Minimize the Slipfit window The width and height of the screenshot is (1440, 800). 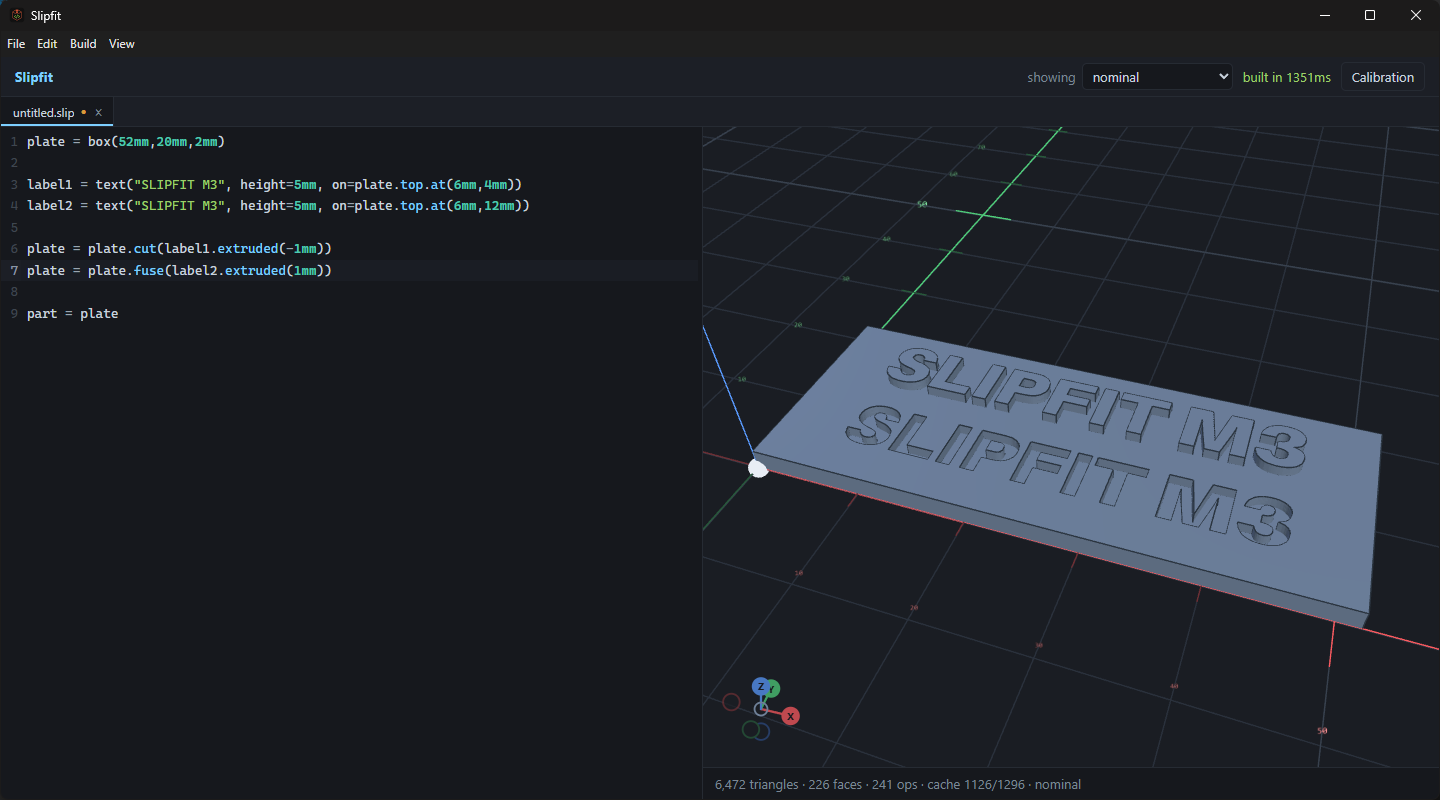click(1324, 15)
